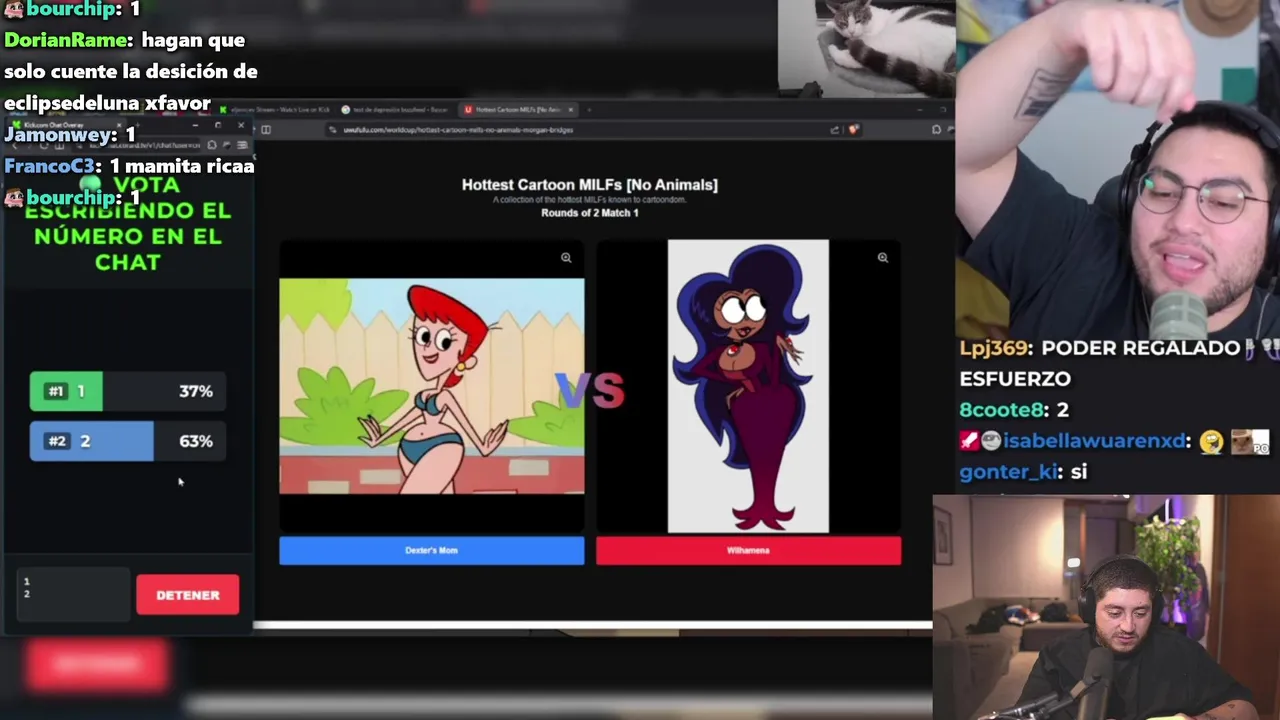Screen dimensions: 1280x720
Task: Click chat username 8coote8
Action: (1003, 410)
